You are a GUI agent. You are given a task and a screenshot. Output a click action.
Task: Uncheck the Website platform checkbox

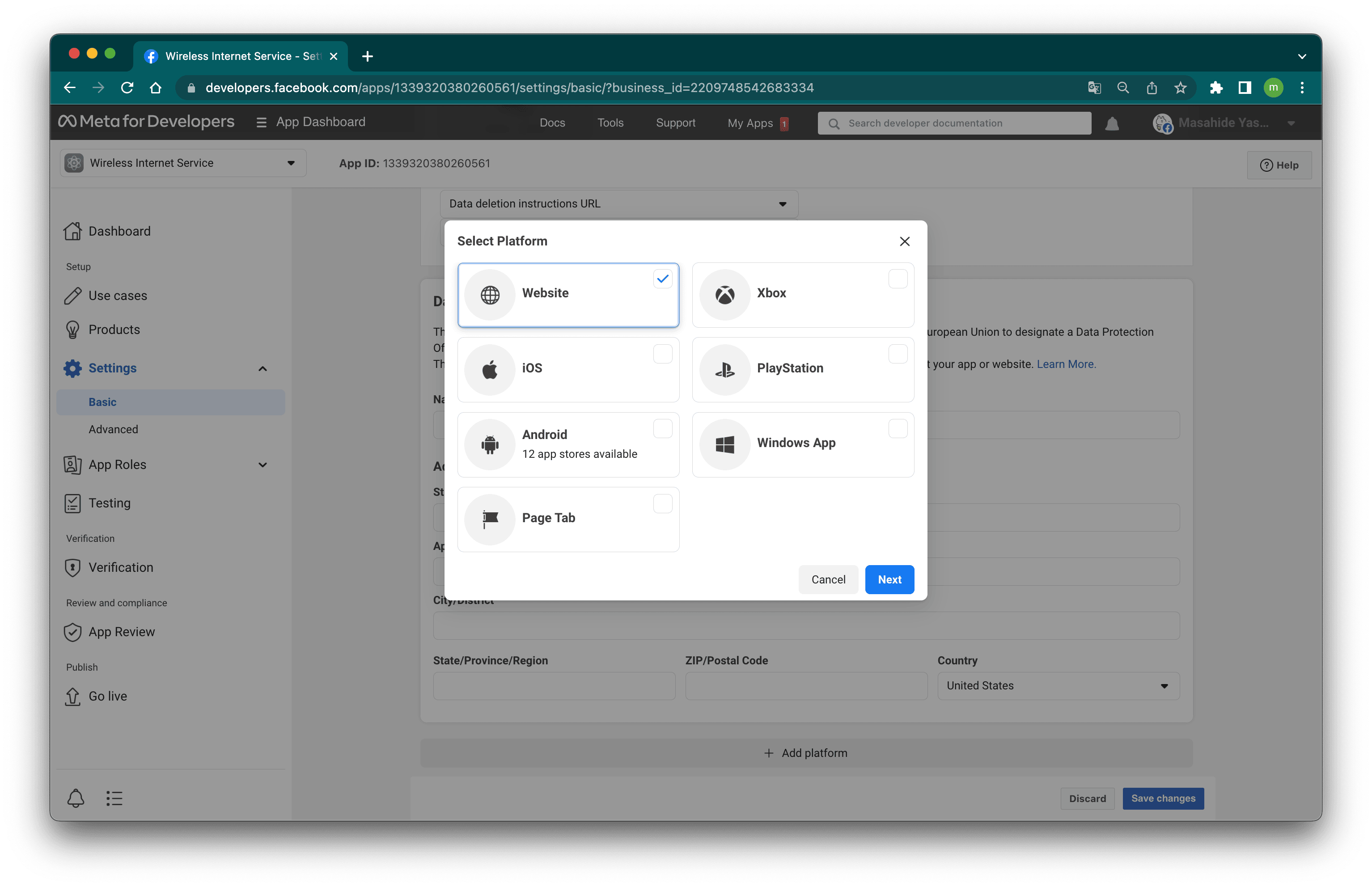click(662, 279)
